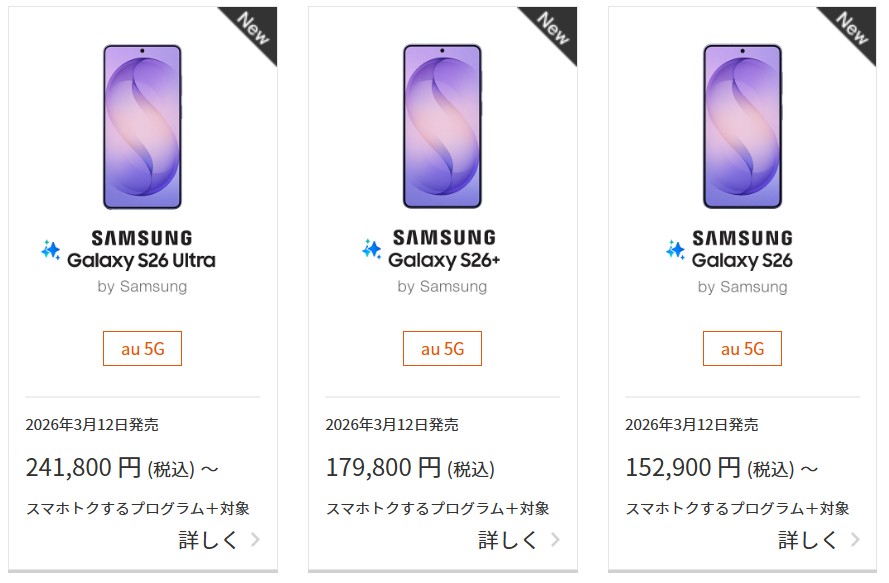The width and height of the screenshot is (889, 583).
Task: Select the au 5G badge under S26 Ultra
Action: pyautogui.click(x=142, y=349)
